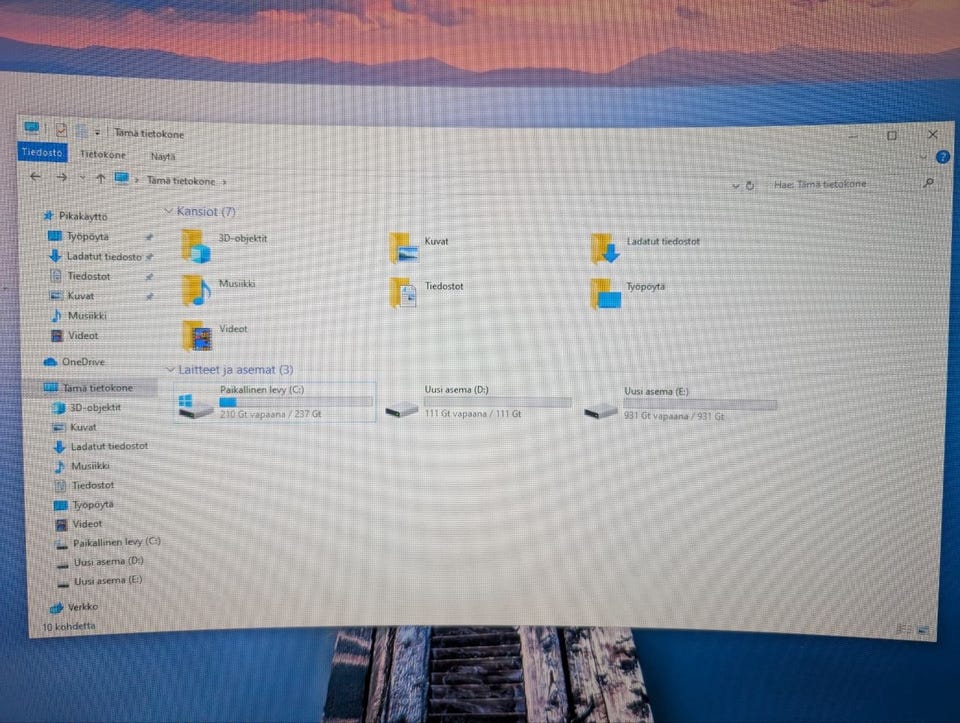Go up one folder level arrow

100,178
